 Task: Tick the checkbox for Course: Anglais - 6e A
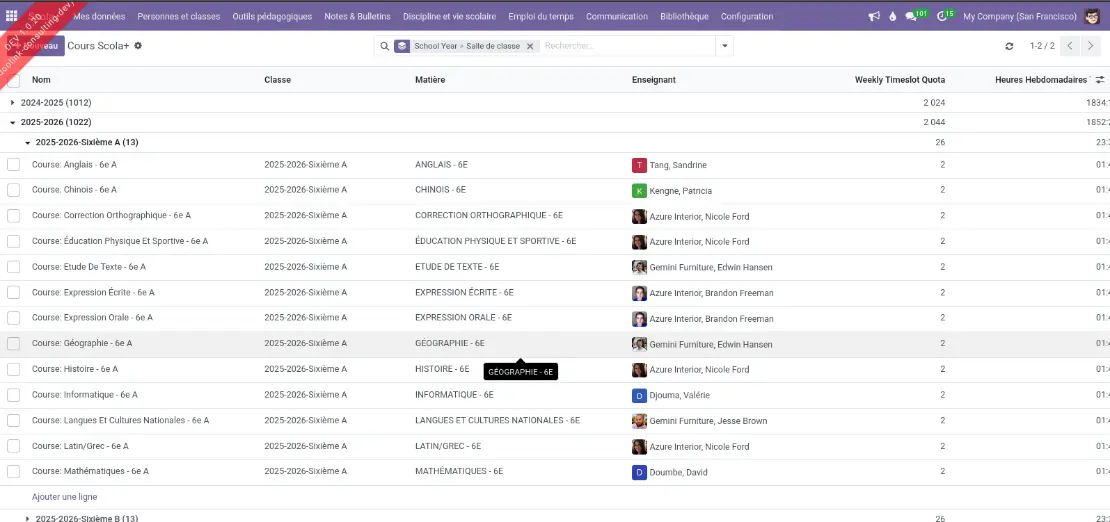click(13, 165)
